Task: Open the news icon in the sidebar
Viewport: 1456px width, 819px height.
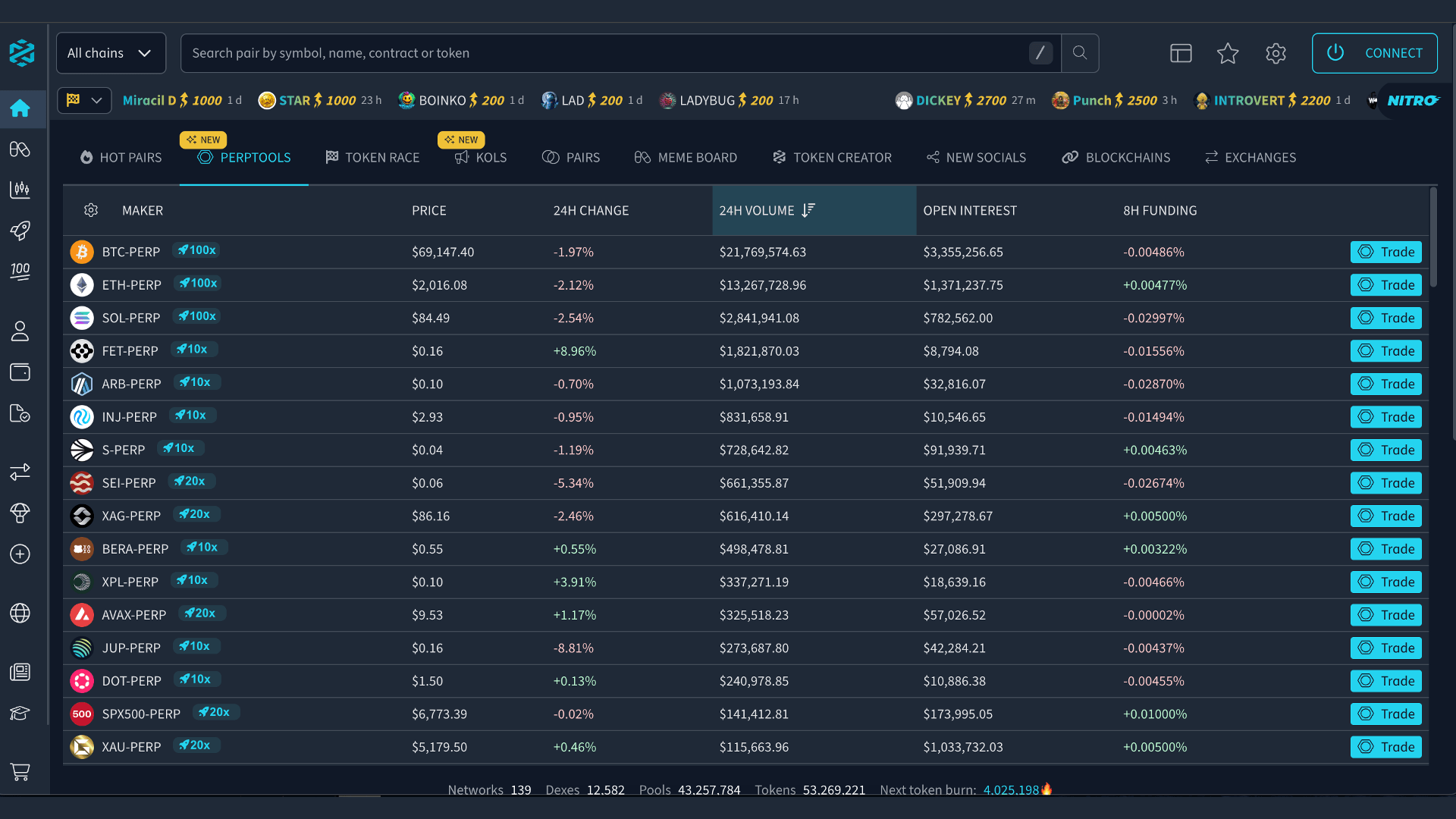Action: tap(20, 672)
